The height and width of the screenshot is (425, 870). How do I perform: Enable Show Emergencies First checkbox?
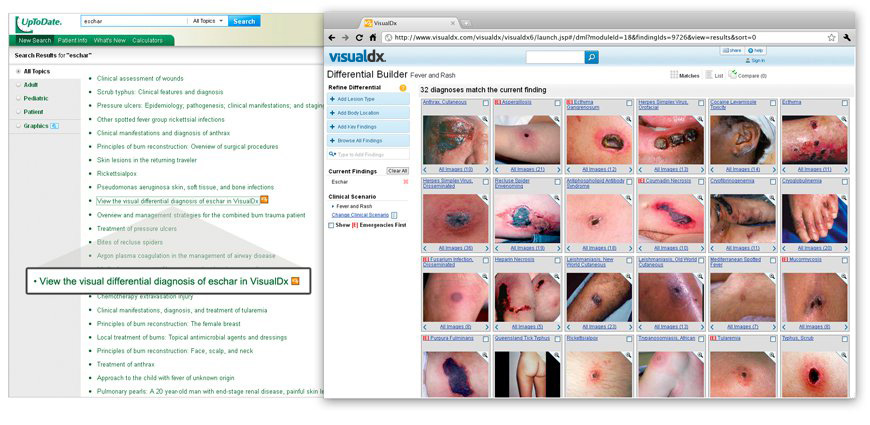click(332, 225)
